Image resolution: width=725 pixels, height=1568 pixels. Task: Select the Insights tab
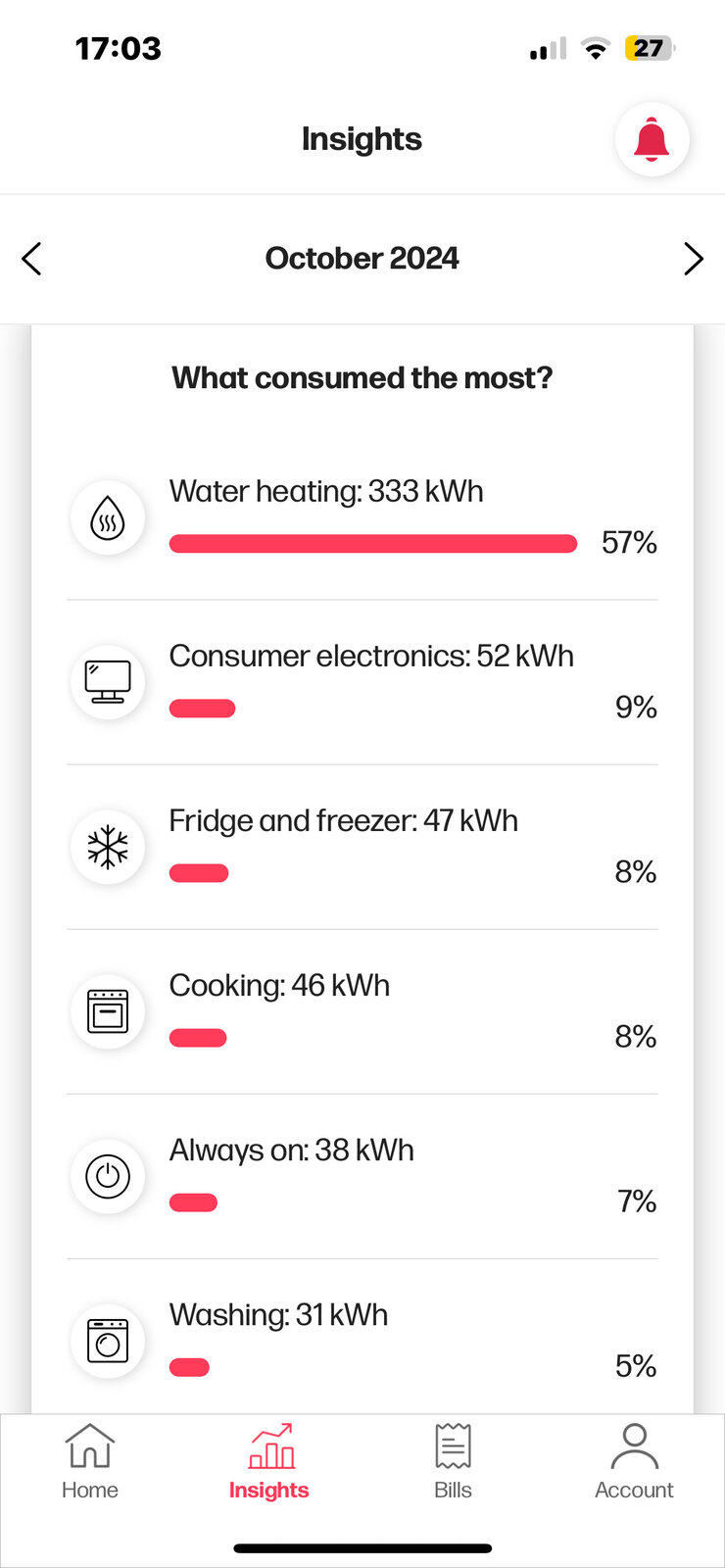tap(269, 1462)
